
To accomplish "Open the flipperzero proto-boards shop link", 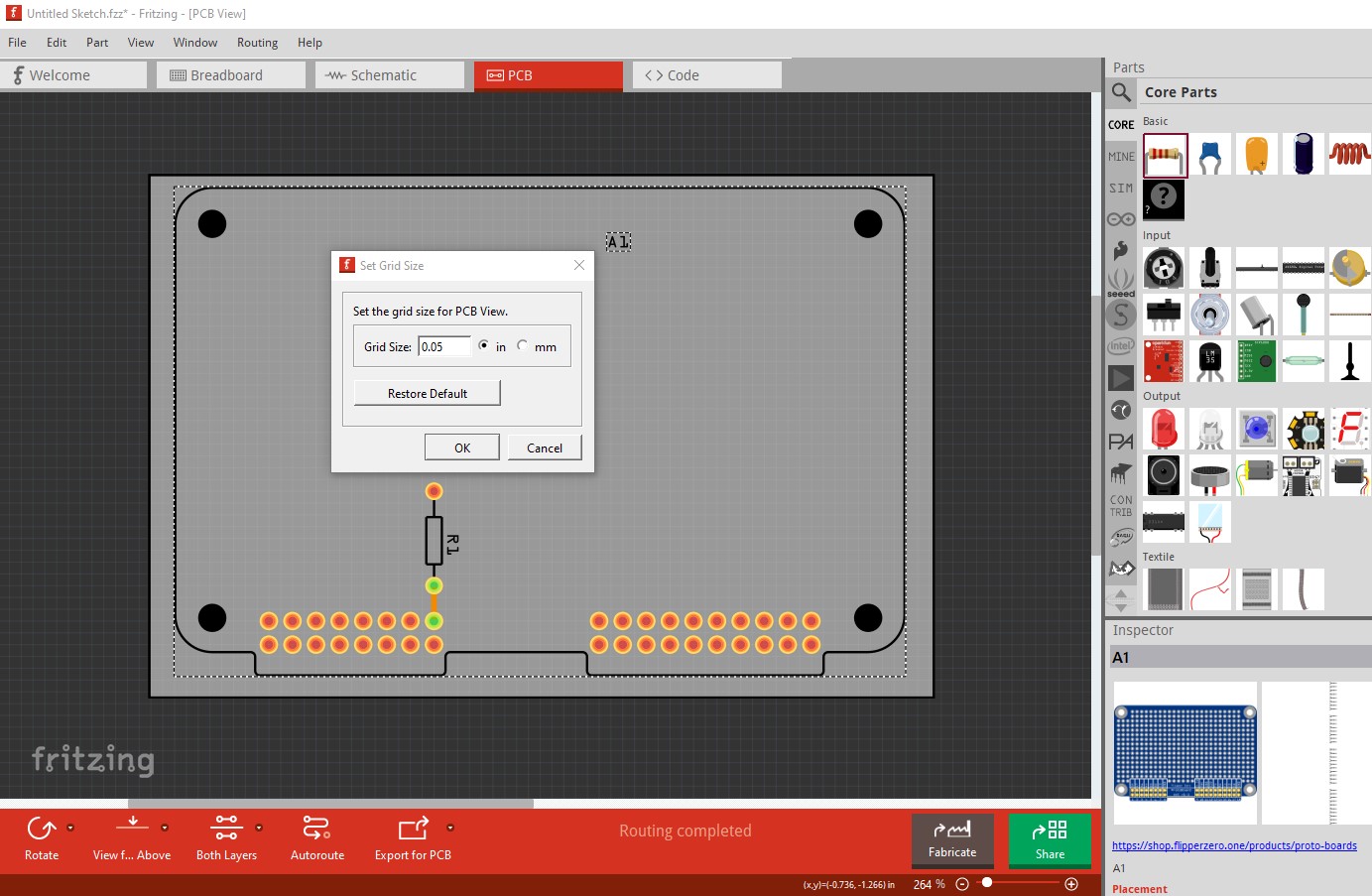I will pyautogui.click(x=1234, y=845).
